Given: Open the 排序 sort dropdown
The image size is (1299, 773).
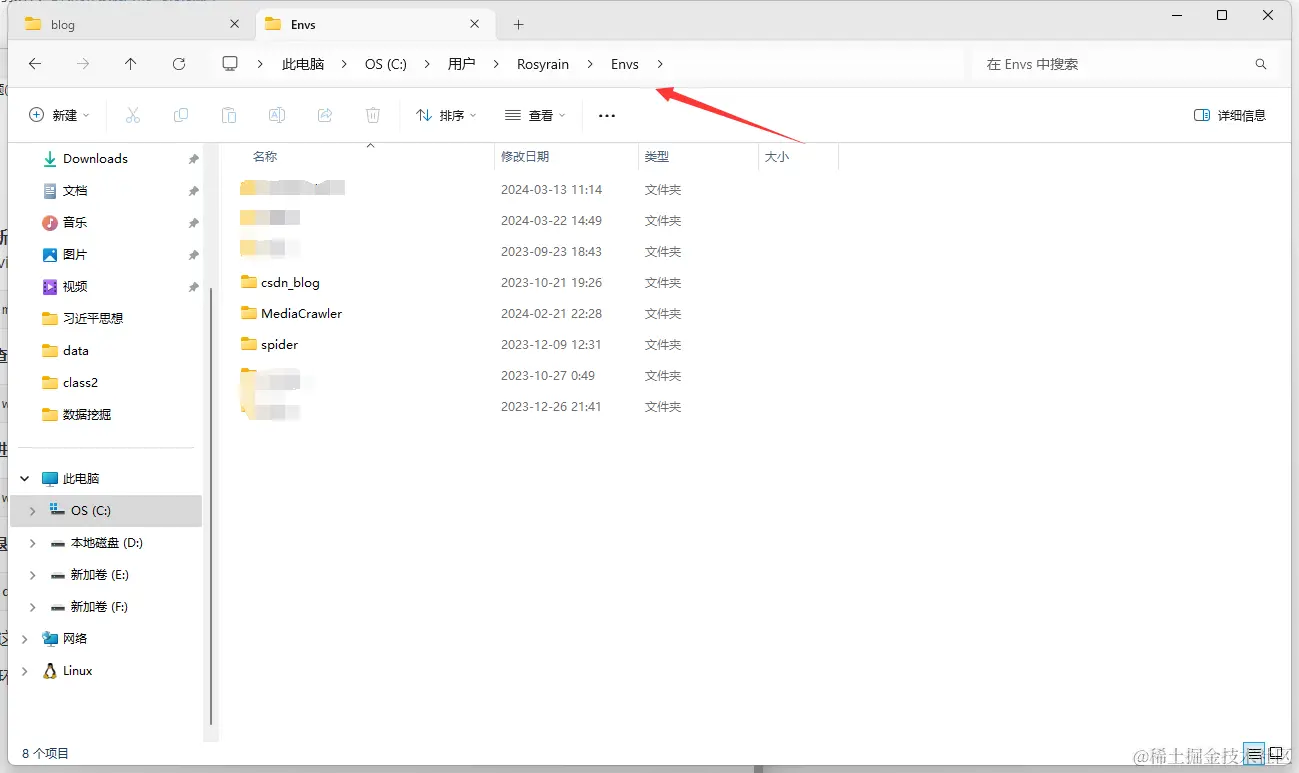Looking at the screenshot, I should (x=446, y=115).
